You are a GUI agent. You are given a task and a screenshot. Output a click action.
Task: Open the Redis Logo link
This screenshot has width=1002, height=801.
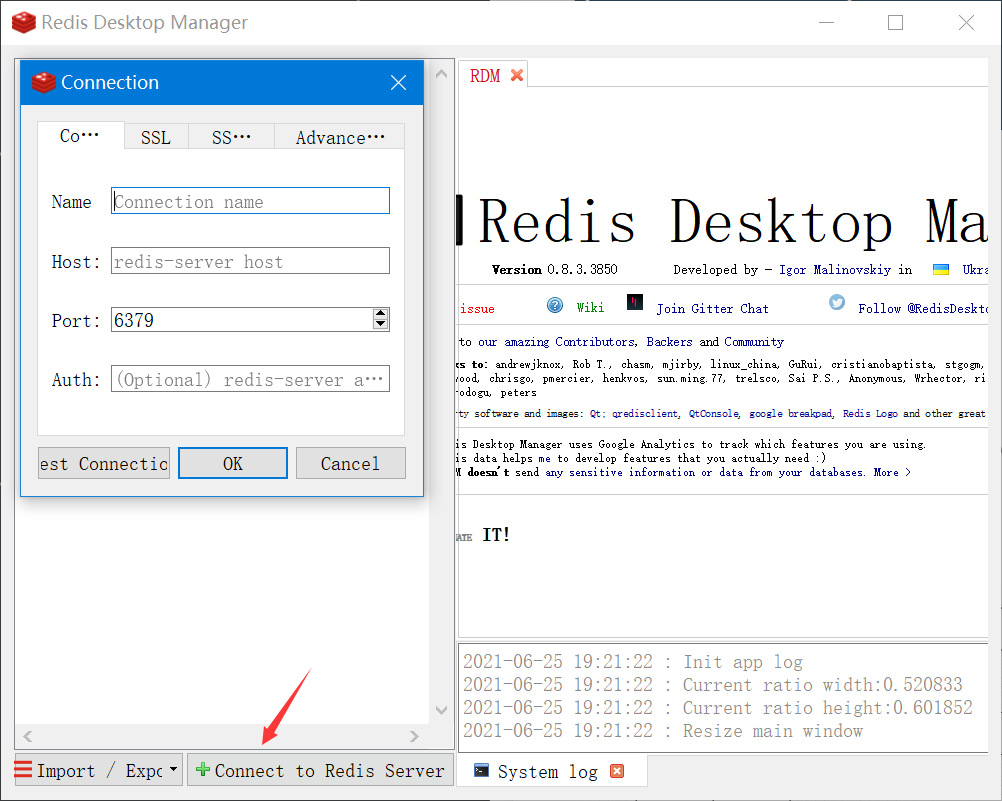tap(870, 414)
